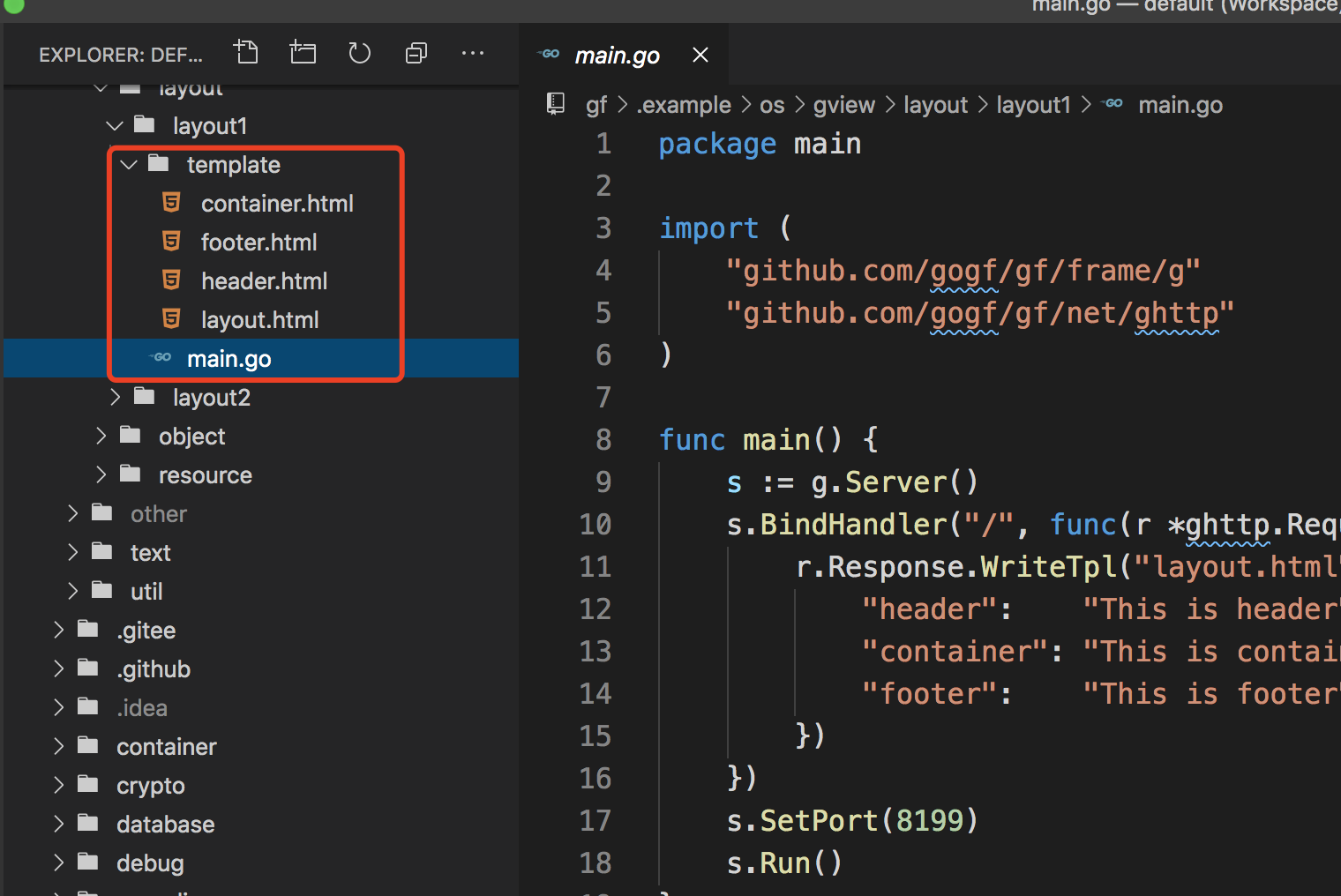Refresh the Explorer view

[x=359, y=52]
